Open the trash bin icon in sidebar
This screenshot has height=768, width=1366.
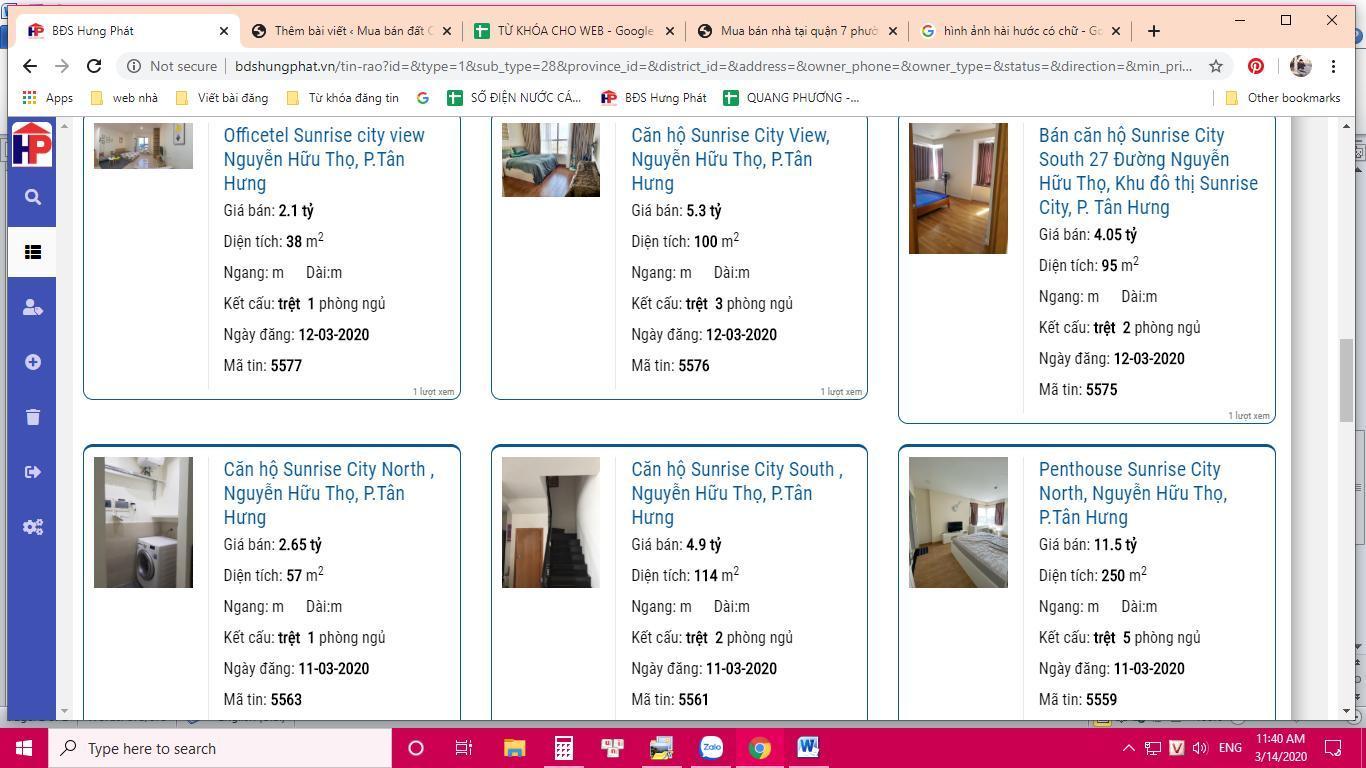[32, 417]
